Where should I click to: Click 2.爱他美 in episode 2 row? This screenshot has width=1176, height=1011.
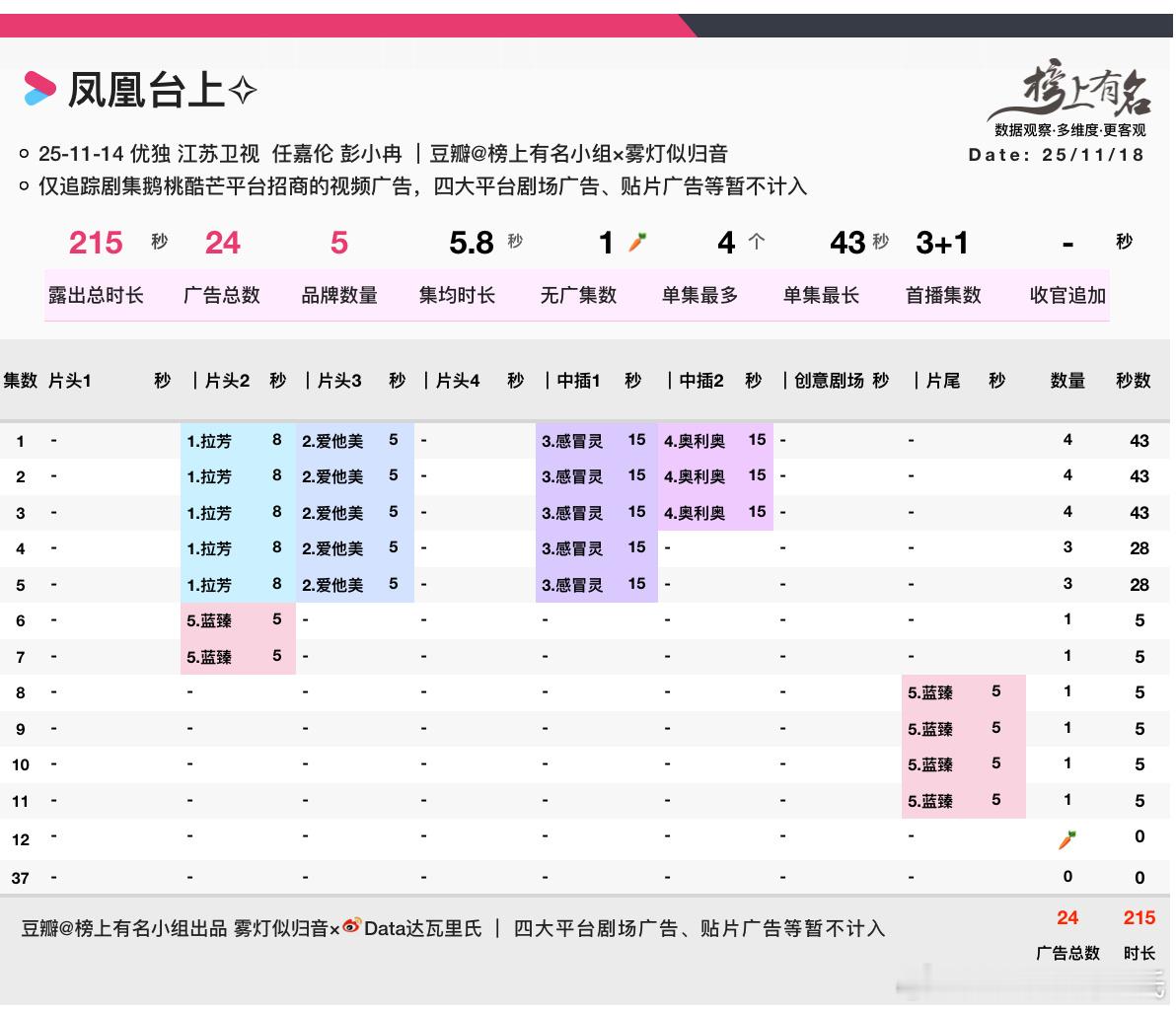tap(332, 476)
